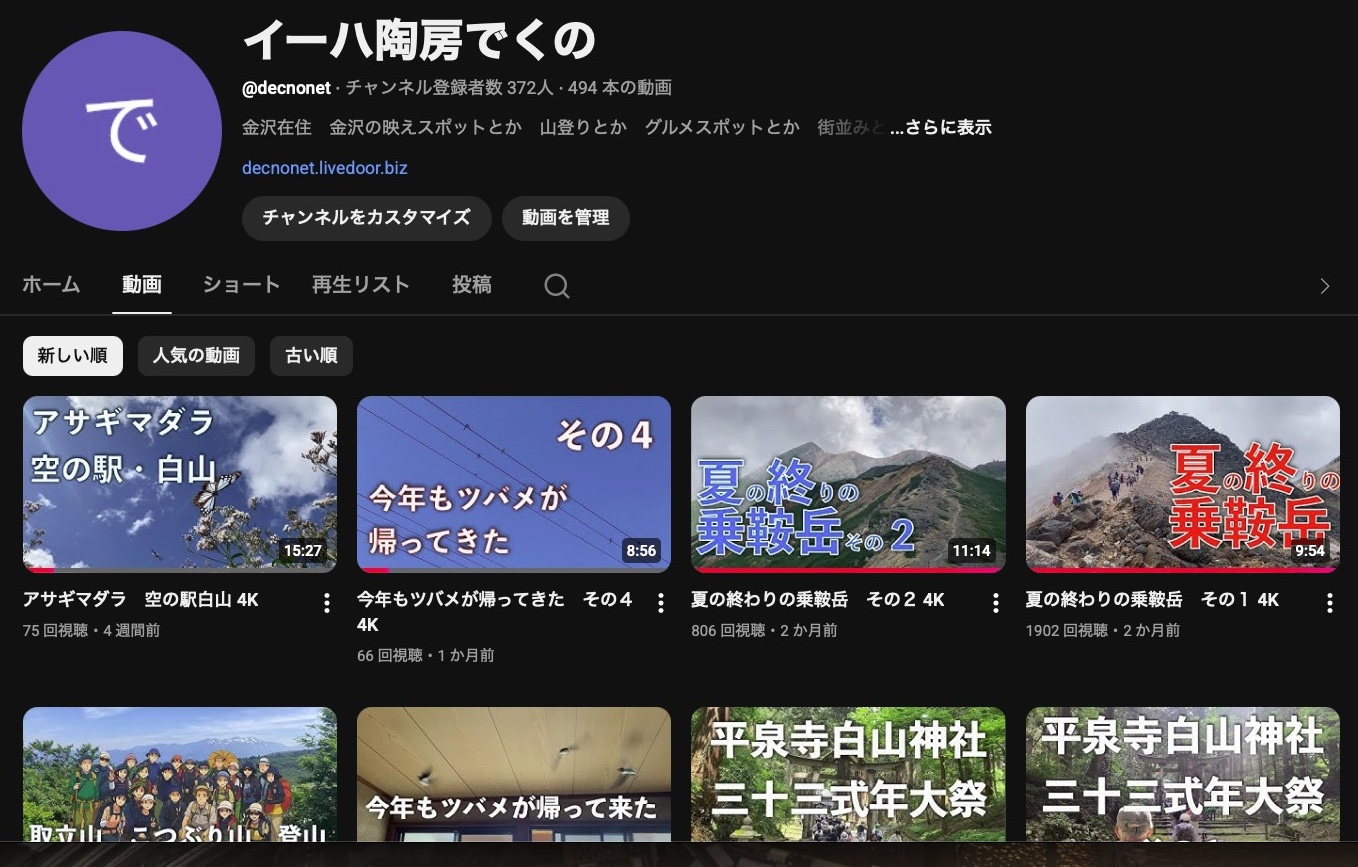Open the 投稿 tab
Screen dimensions: 1358x867
point(471,285)
